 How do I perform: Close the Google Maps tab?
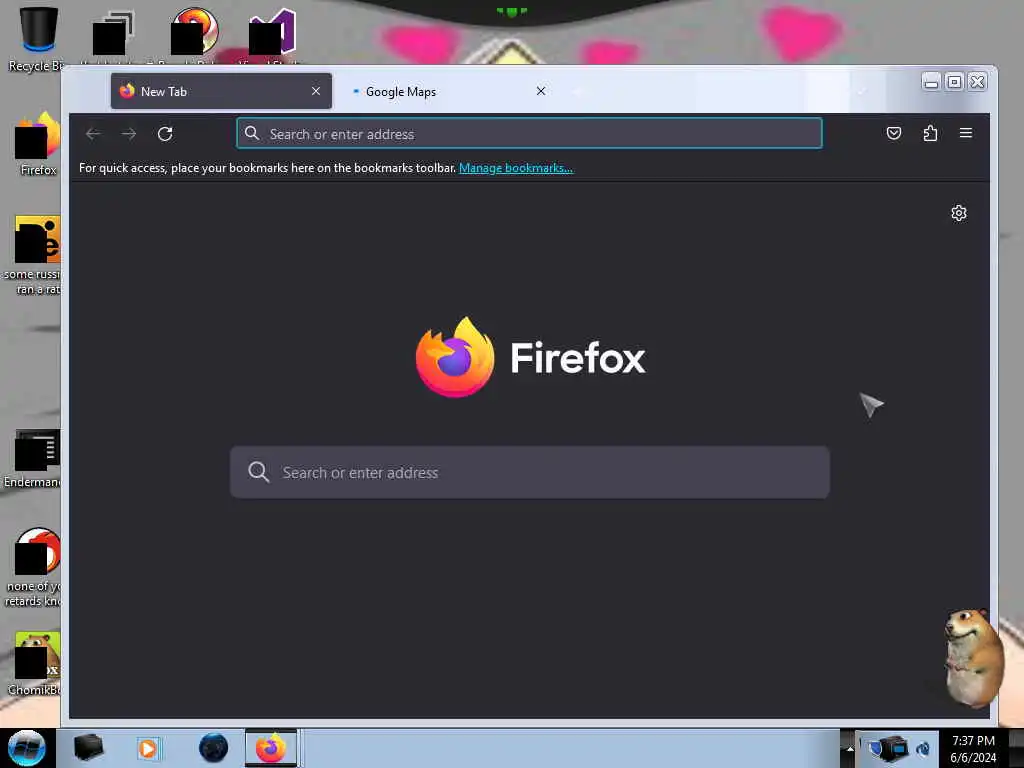(541, 91)
